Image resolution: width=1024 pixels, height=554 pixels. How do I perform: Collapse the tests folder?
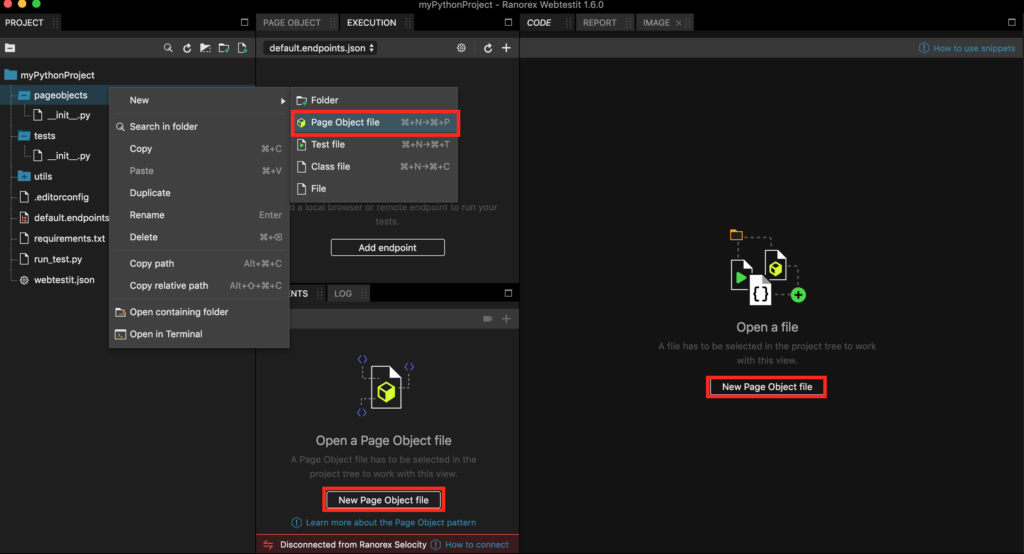pos(24,136)
